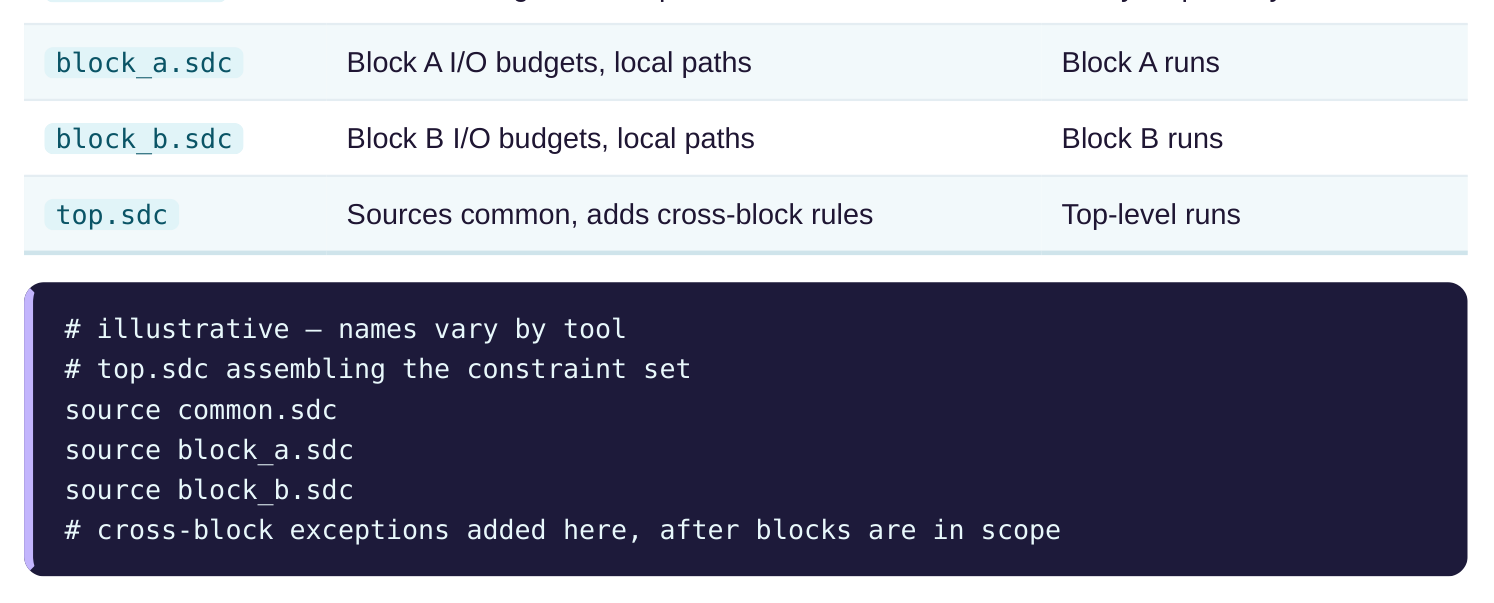This screenshot has width=1494, height=603.
Task: Click the top.sdc table row background
Action: click(x=746, y=215)
